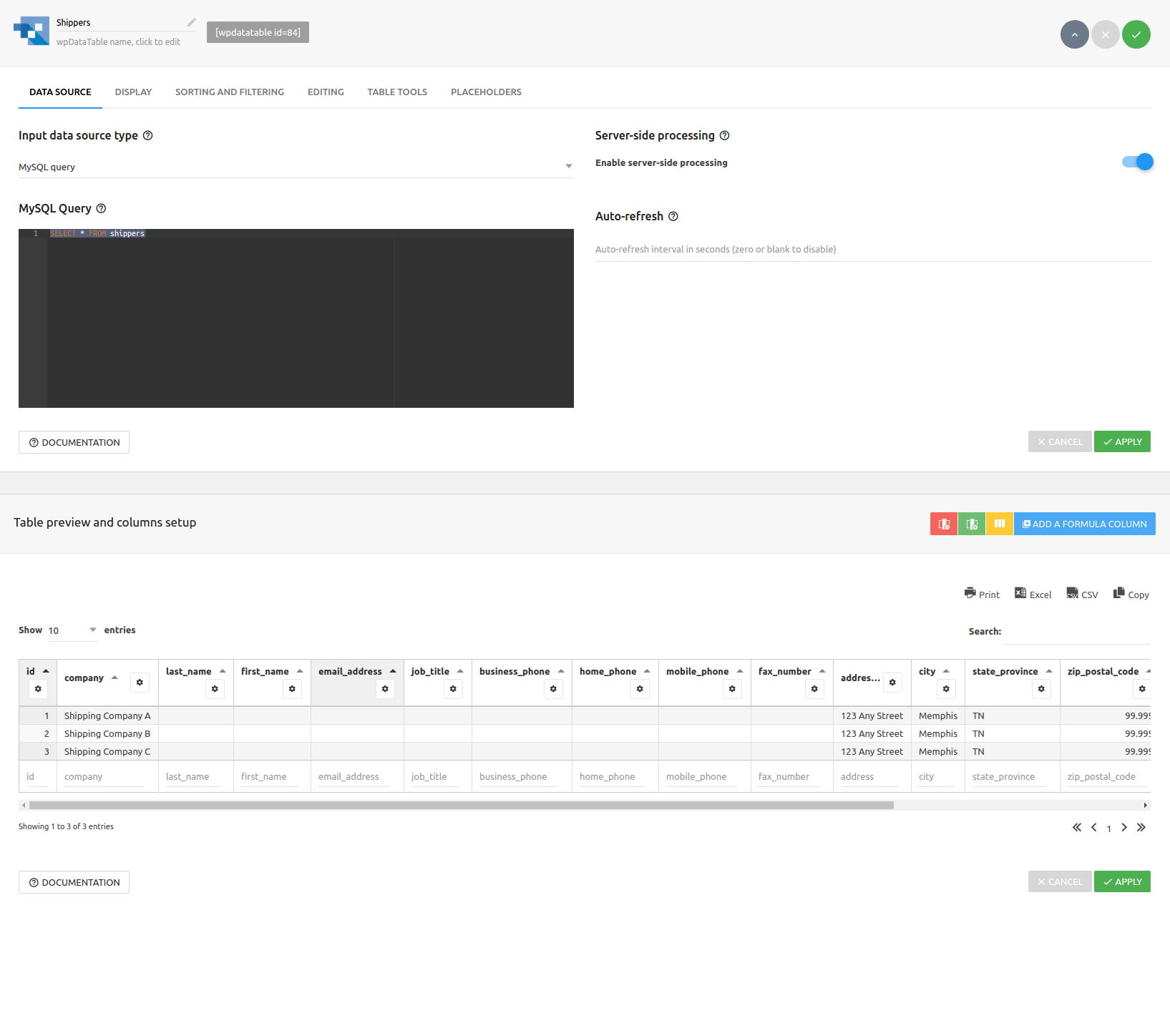This screenshot has width=1170, height=1036.
Task: Sort table by state_province header
Action: 1012,671
